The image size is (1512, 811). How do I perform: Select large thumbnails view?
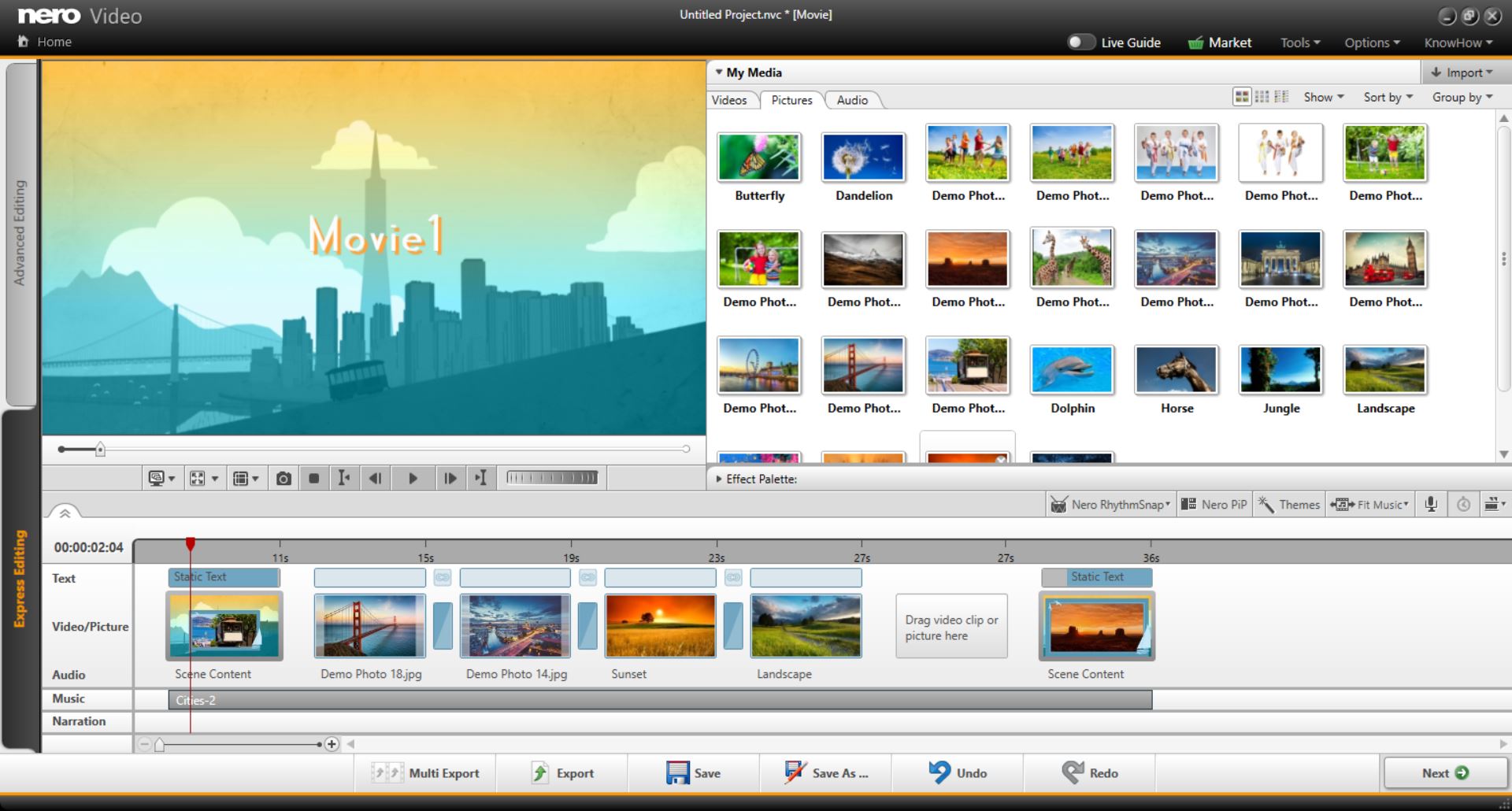tap(1242, 97)
